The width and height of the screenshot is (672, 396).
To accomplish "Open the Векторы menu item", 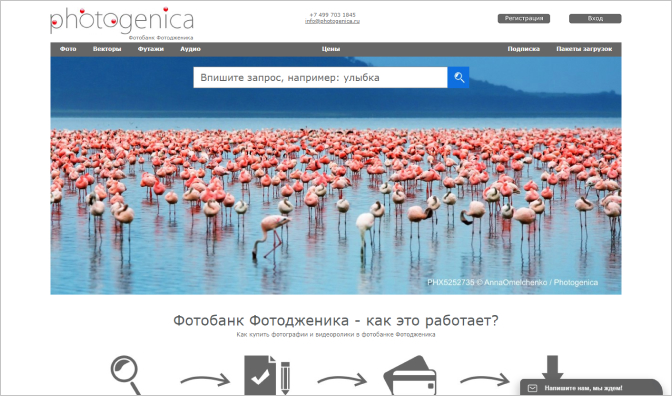I will tap(107, 49).
